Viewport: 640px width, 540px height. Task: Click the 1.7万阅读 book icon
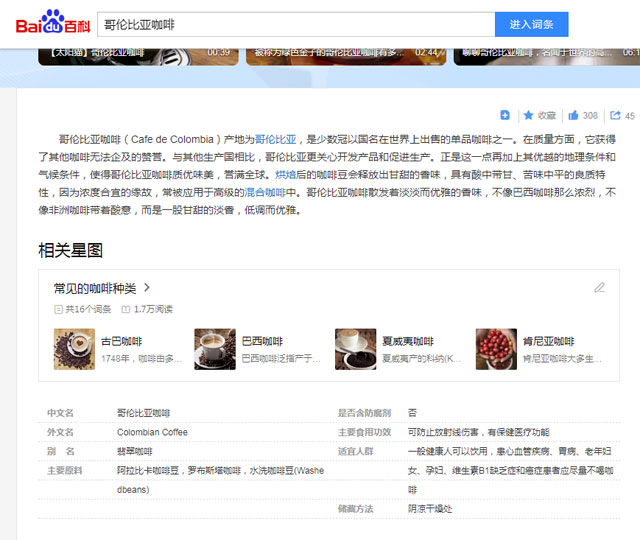pos(126,309)
